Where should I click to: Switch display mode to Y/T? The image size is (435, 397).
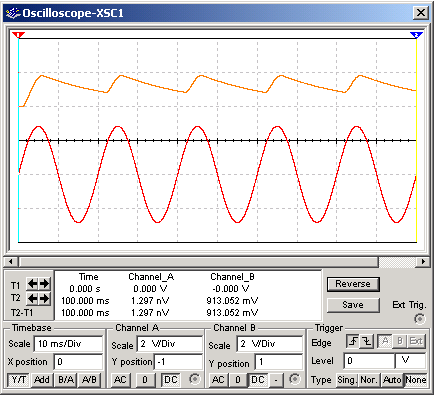tap(19, 380)
